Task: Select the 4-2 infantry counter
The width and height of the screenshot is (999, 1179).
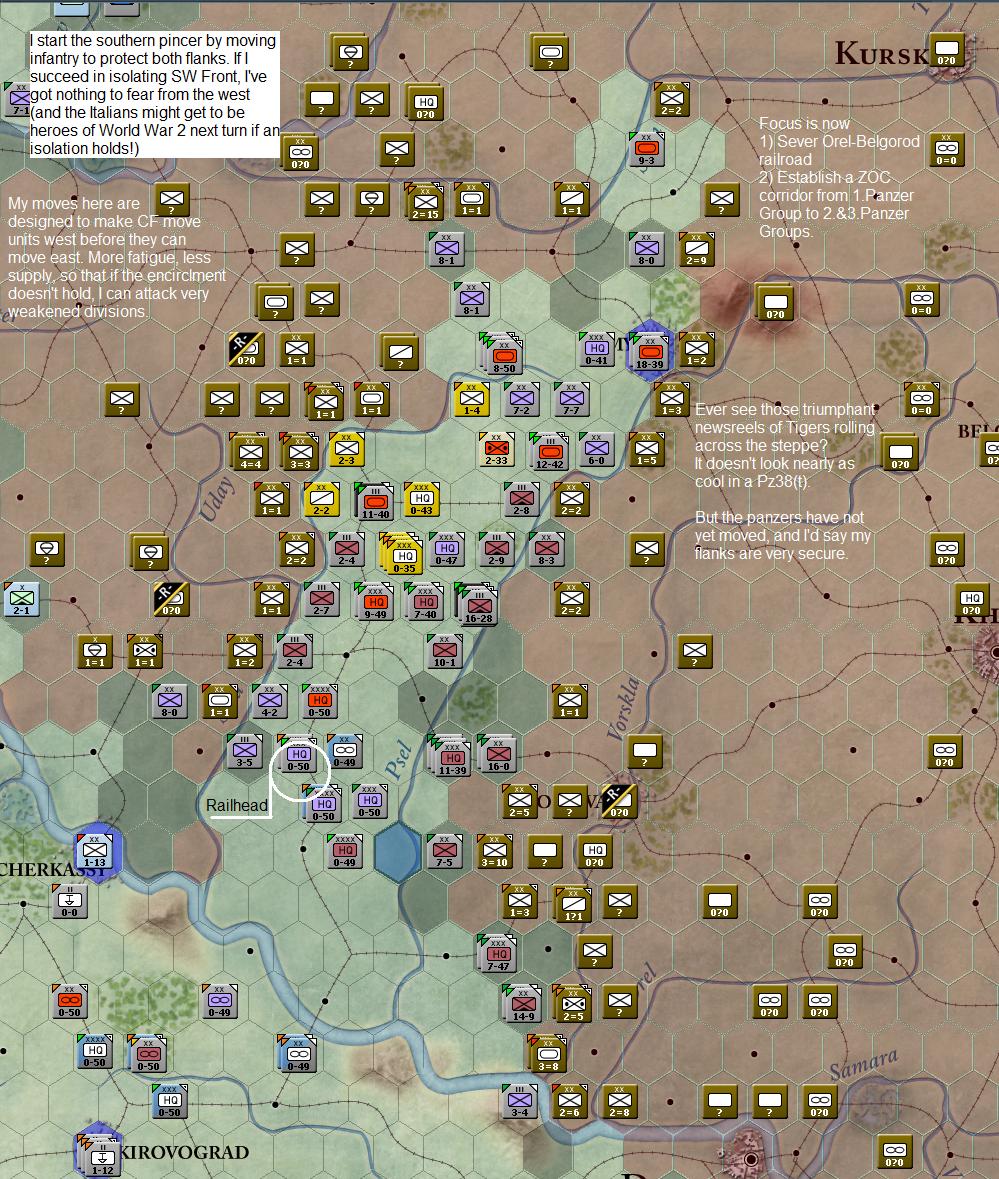Action: [x=269, y=701]
